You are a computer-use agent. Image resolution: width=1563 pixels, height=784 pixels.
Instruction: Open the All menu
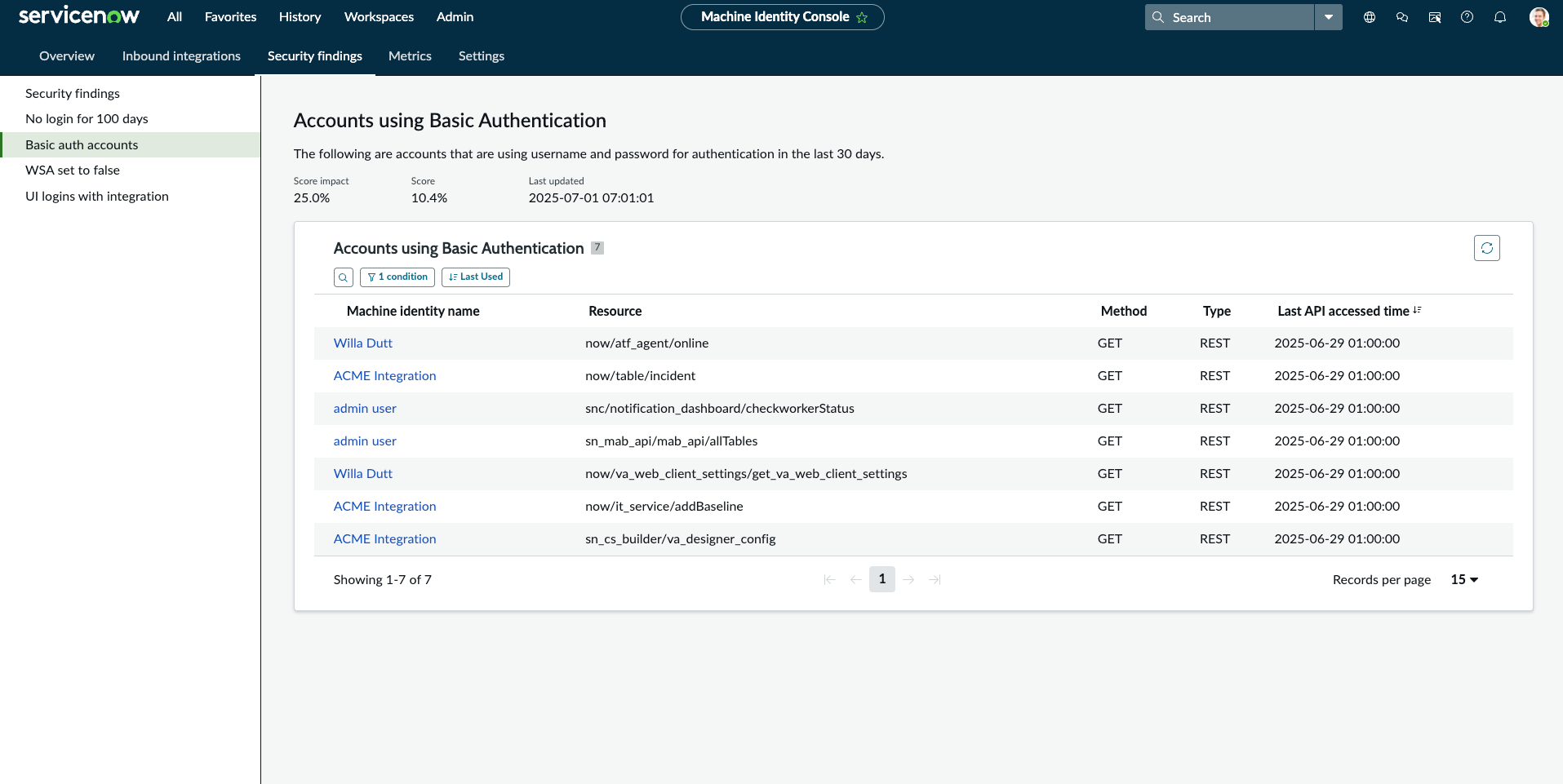(x=175, y=16)
